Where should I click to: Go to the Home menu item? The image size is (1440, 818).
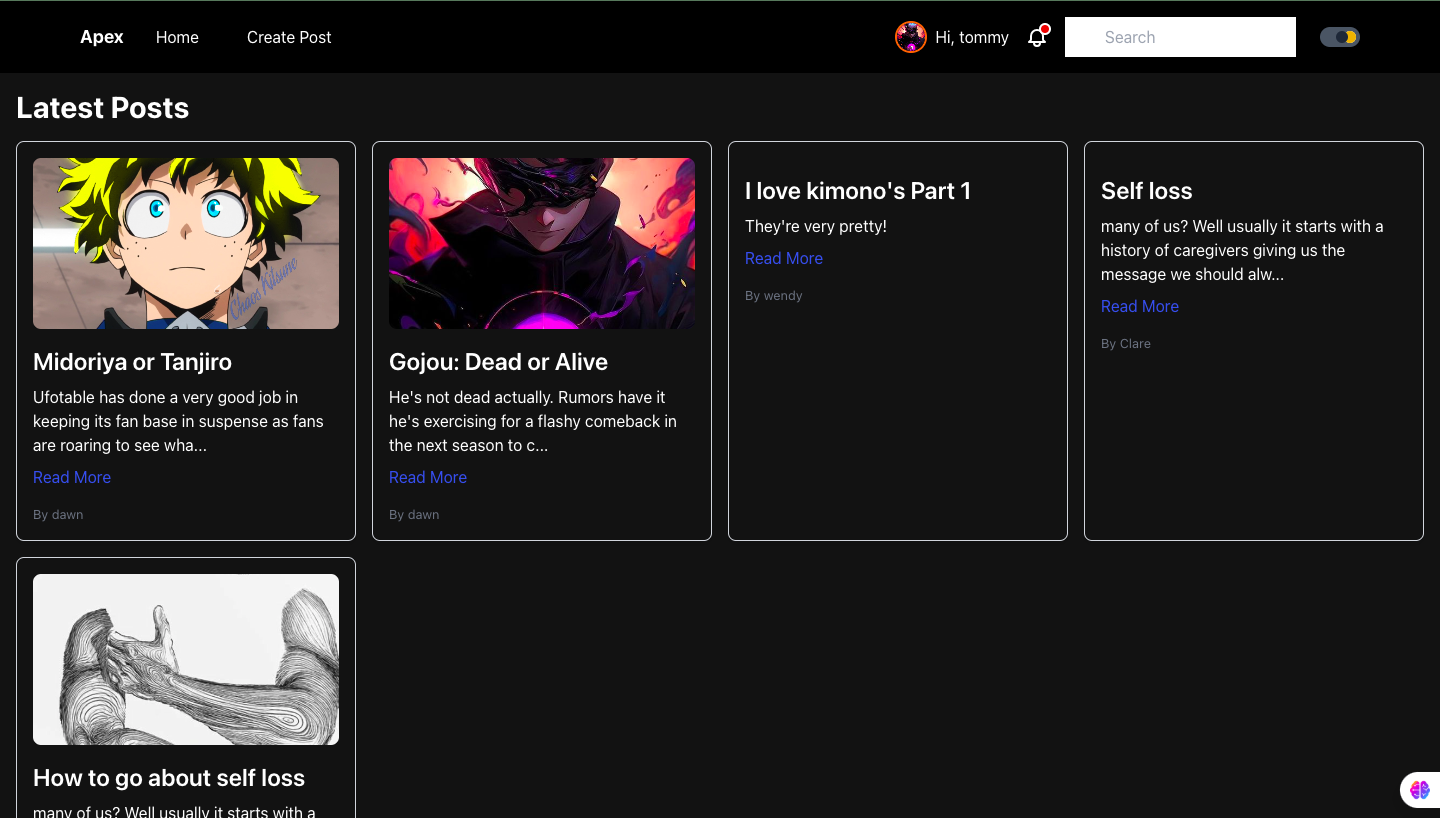pos(177,37)
